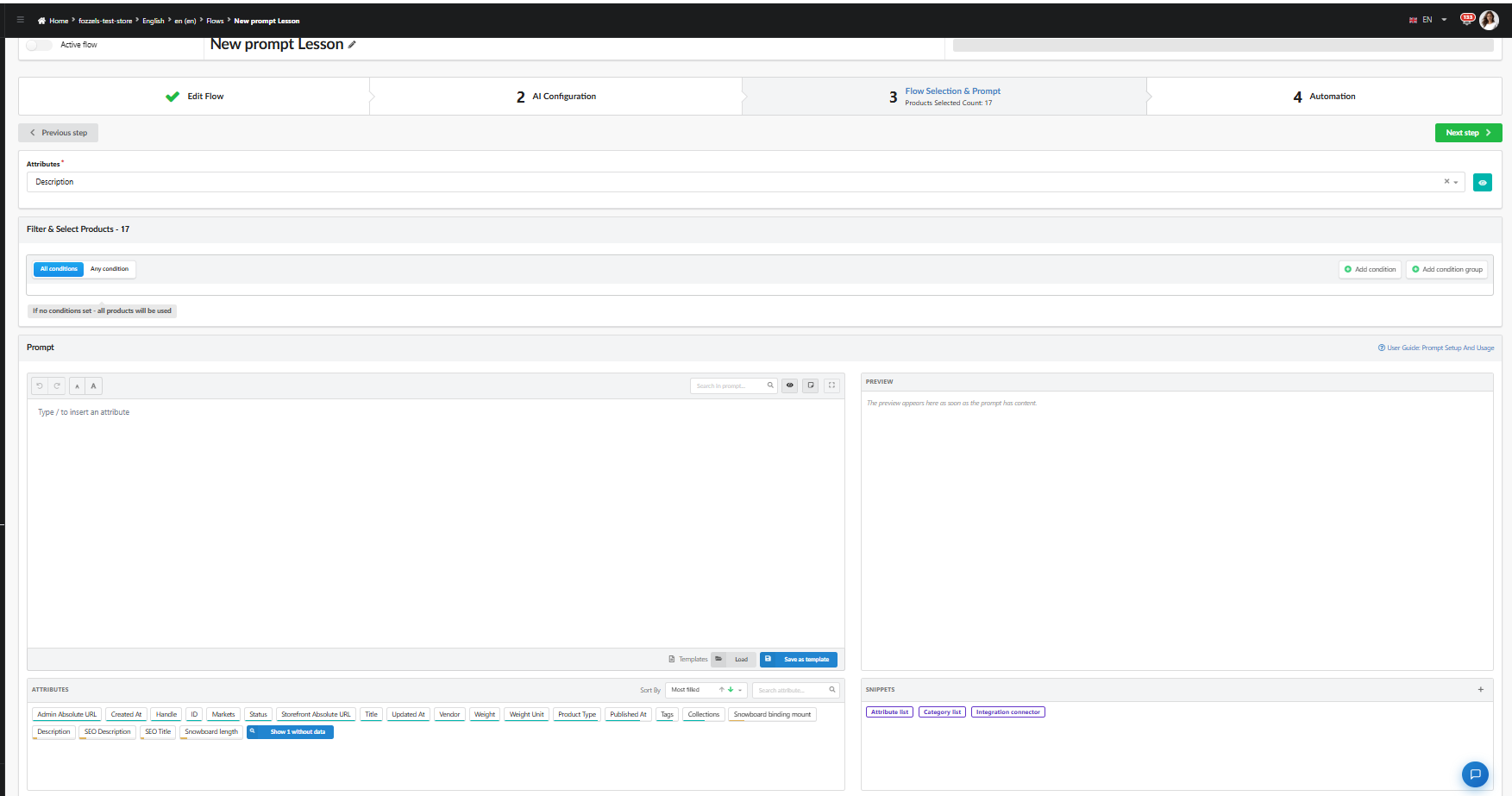This screenshot has width=1512, height=796.
Task: Expand prompt editor to fullscreen
Action: (831, 385)
